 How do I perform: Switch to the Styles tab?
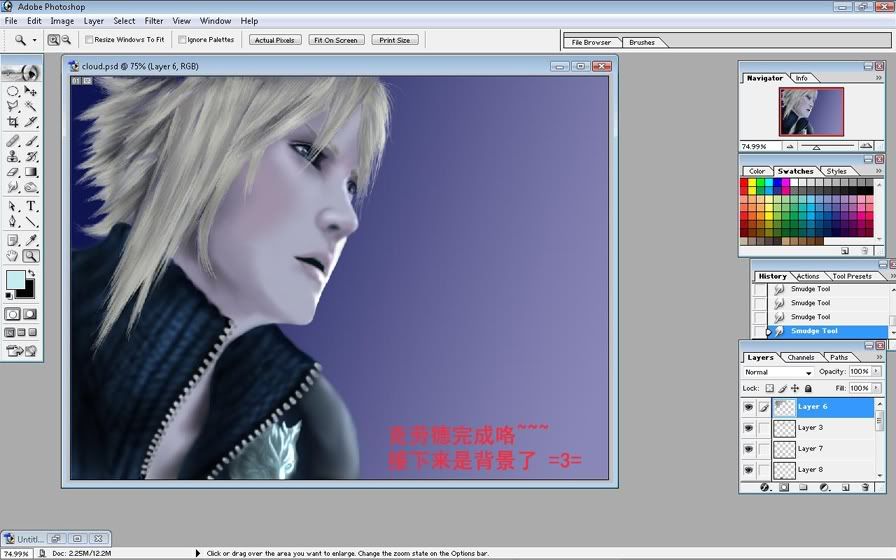836,171
